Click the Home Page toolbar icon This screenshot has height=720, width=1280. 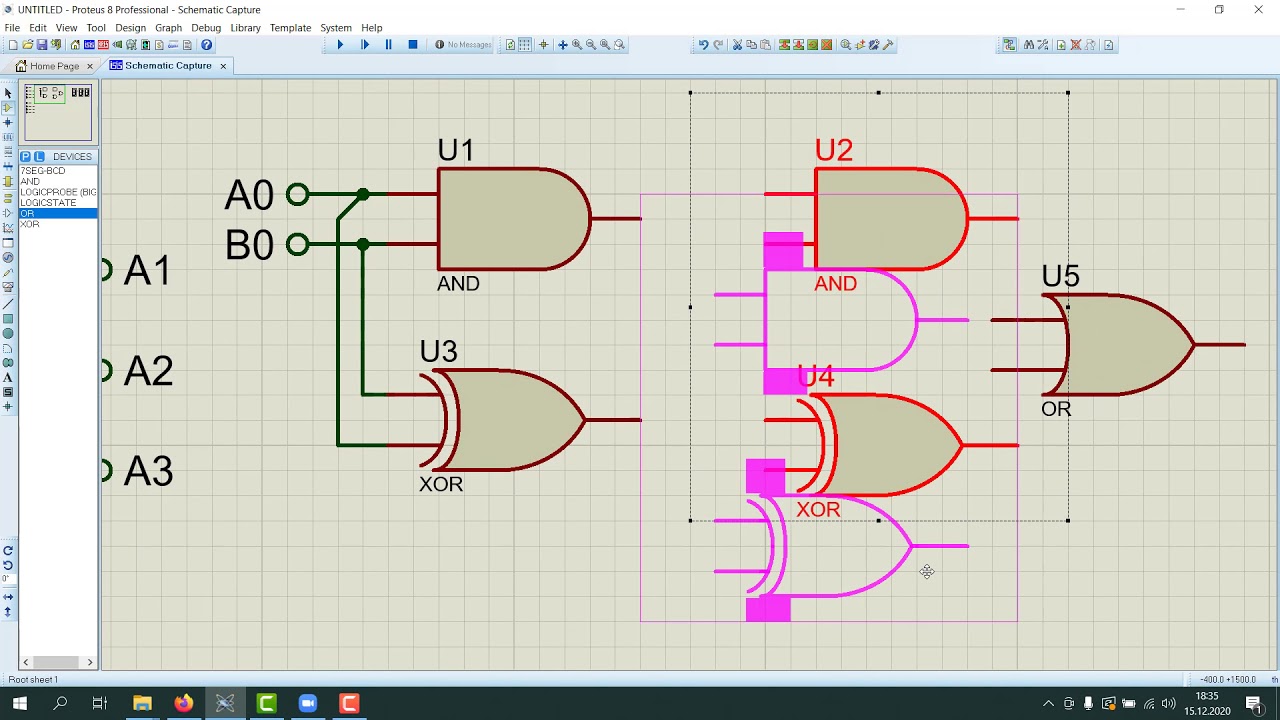pos(75,45)
